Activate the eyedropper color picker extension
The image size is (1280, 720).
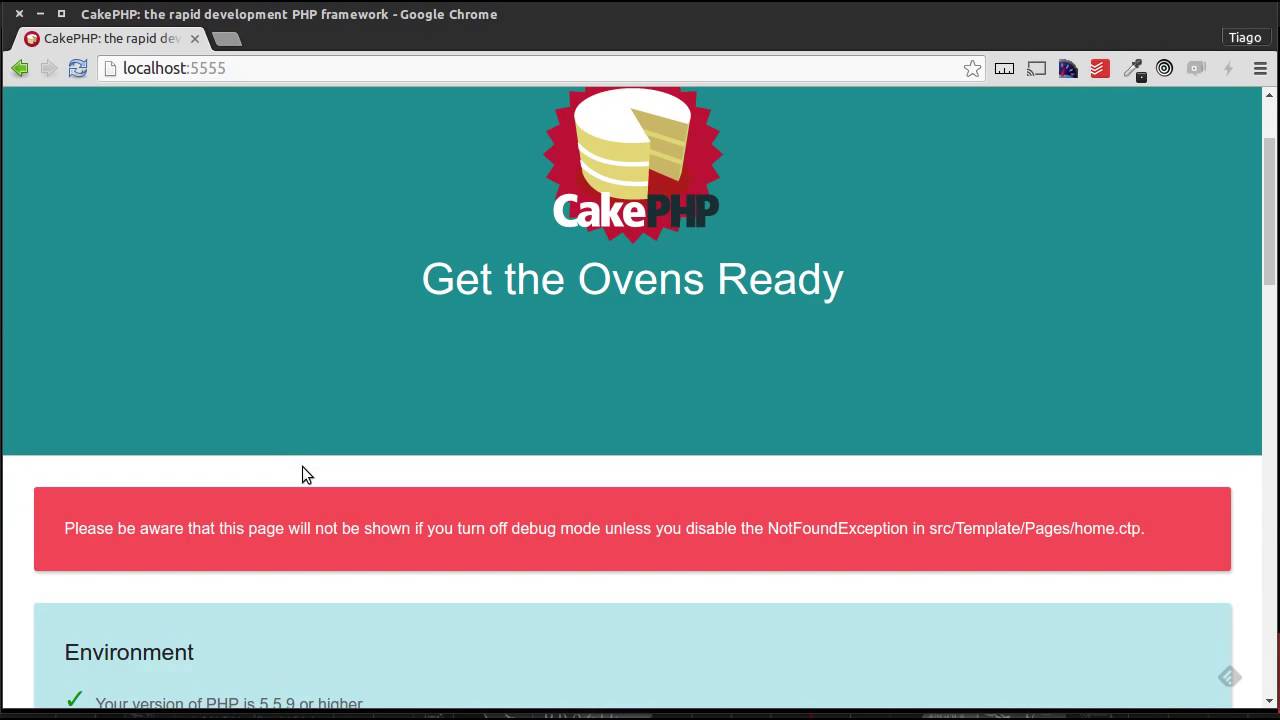(x=1133, y=69)
